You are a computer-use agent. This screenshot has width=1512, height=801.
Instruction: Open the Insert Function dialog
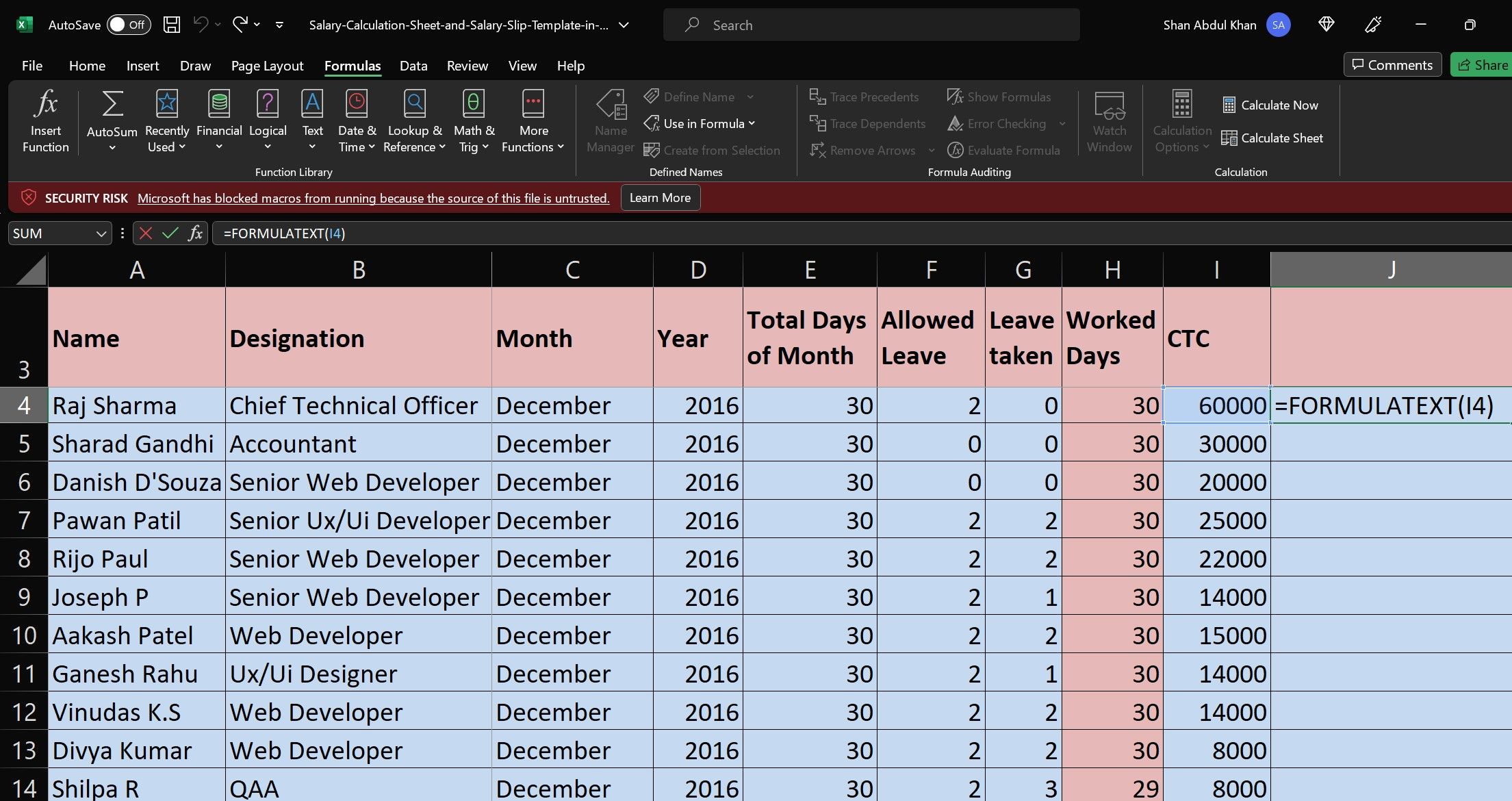pos(44,121)
